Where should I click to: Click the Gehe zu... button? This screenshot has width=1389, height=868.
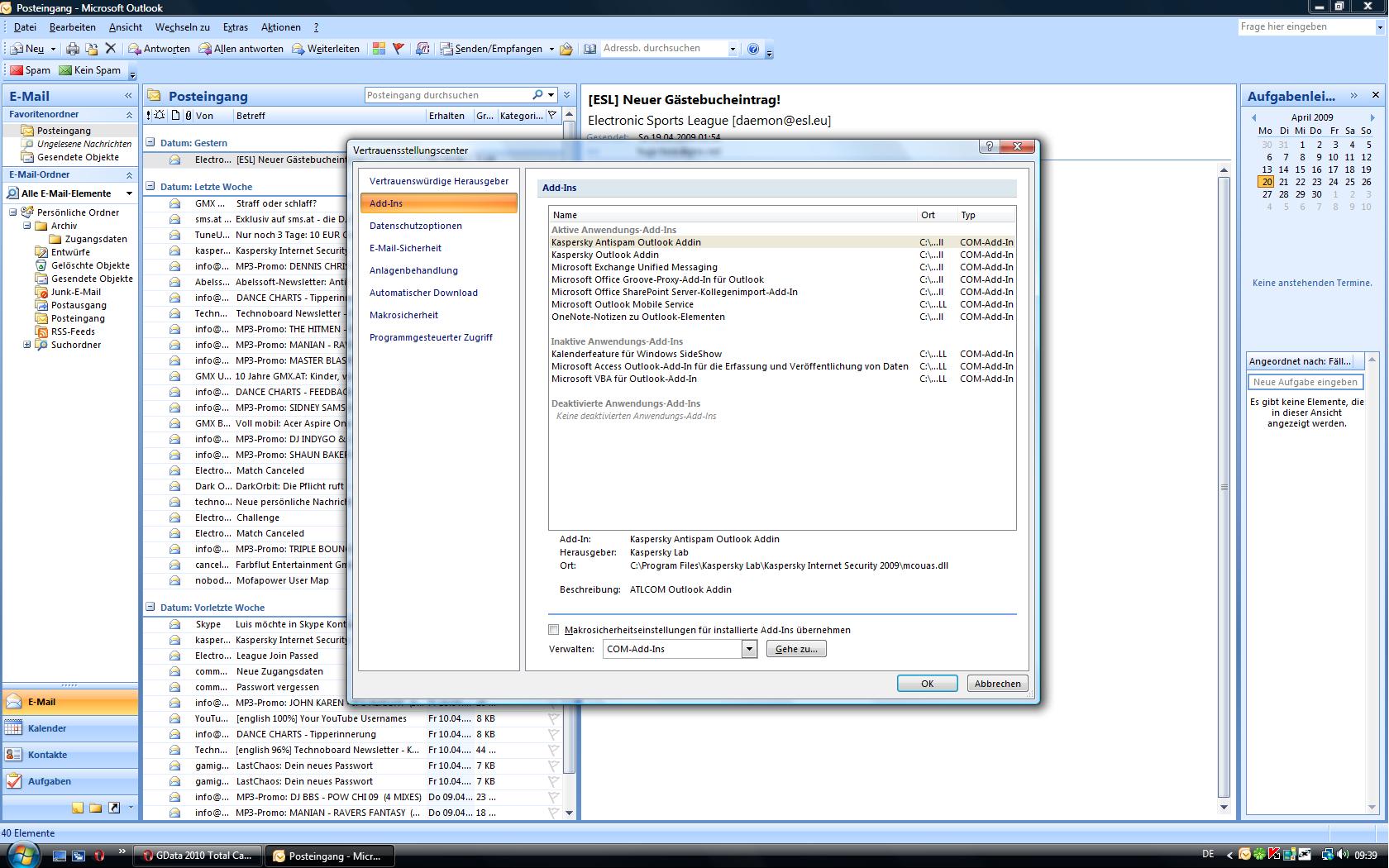tap(796, 649)
